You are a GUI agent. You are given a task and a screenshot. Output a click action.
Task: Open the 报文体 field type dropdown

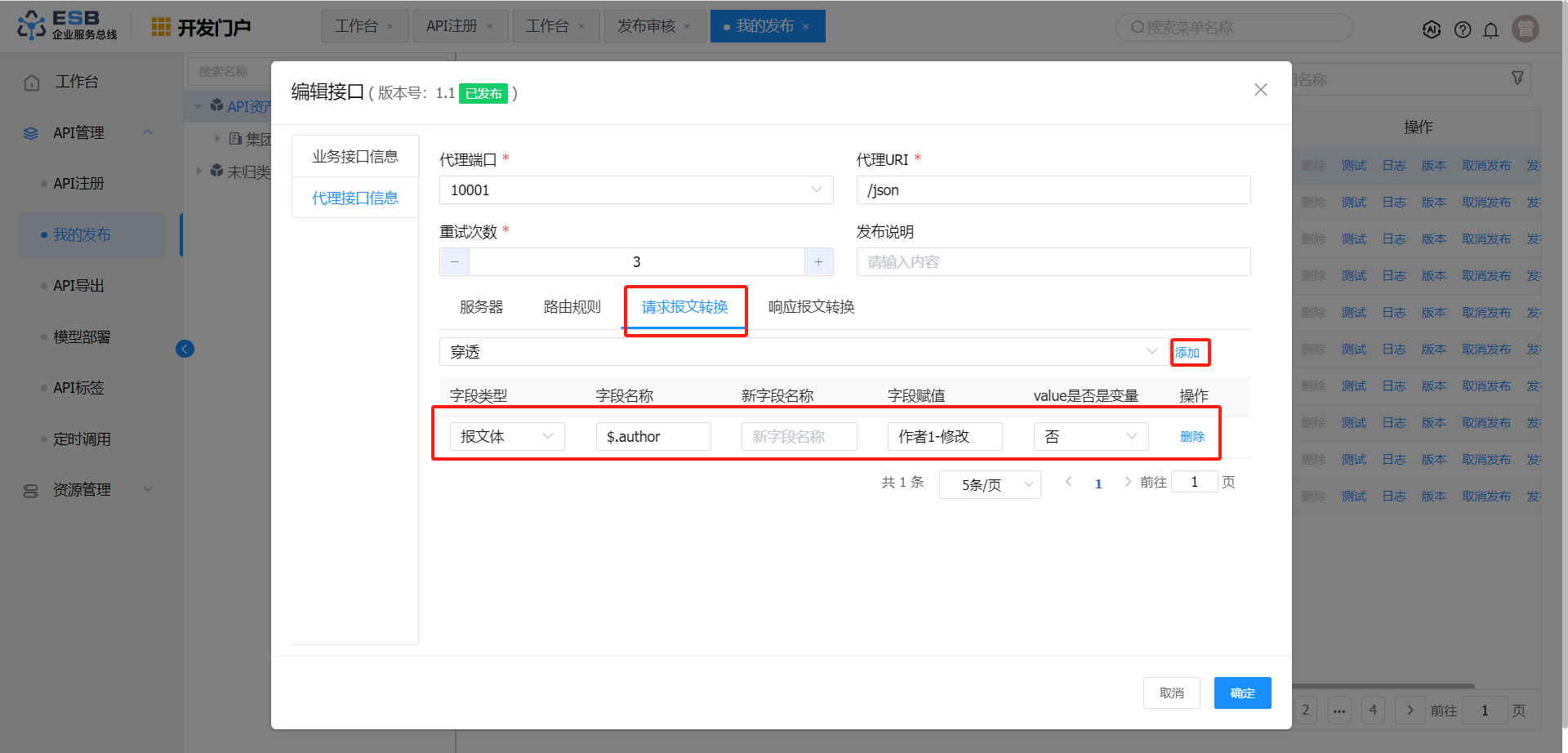(x=506, y=437)
